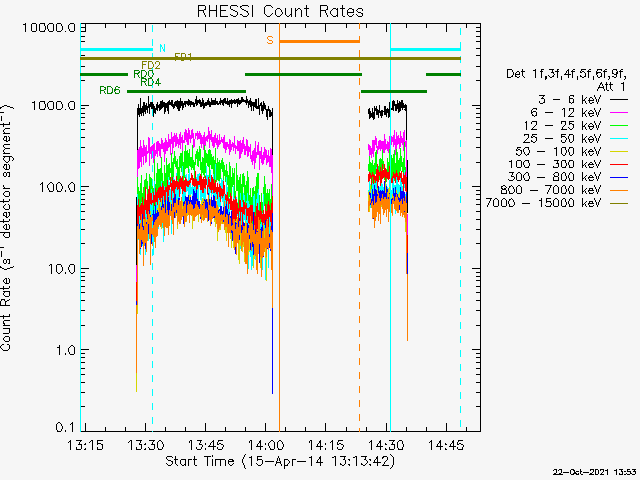The image size is (640, 480).
Task: Select the 300 - 800 keV legend label
Action: 555,177
